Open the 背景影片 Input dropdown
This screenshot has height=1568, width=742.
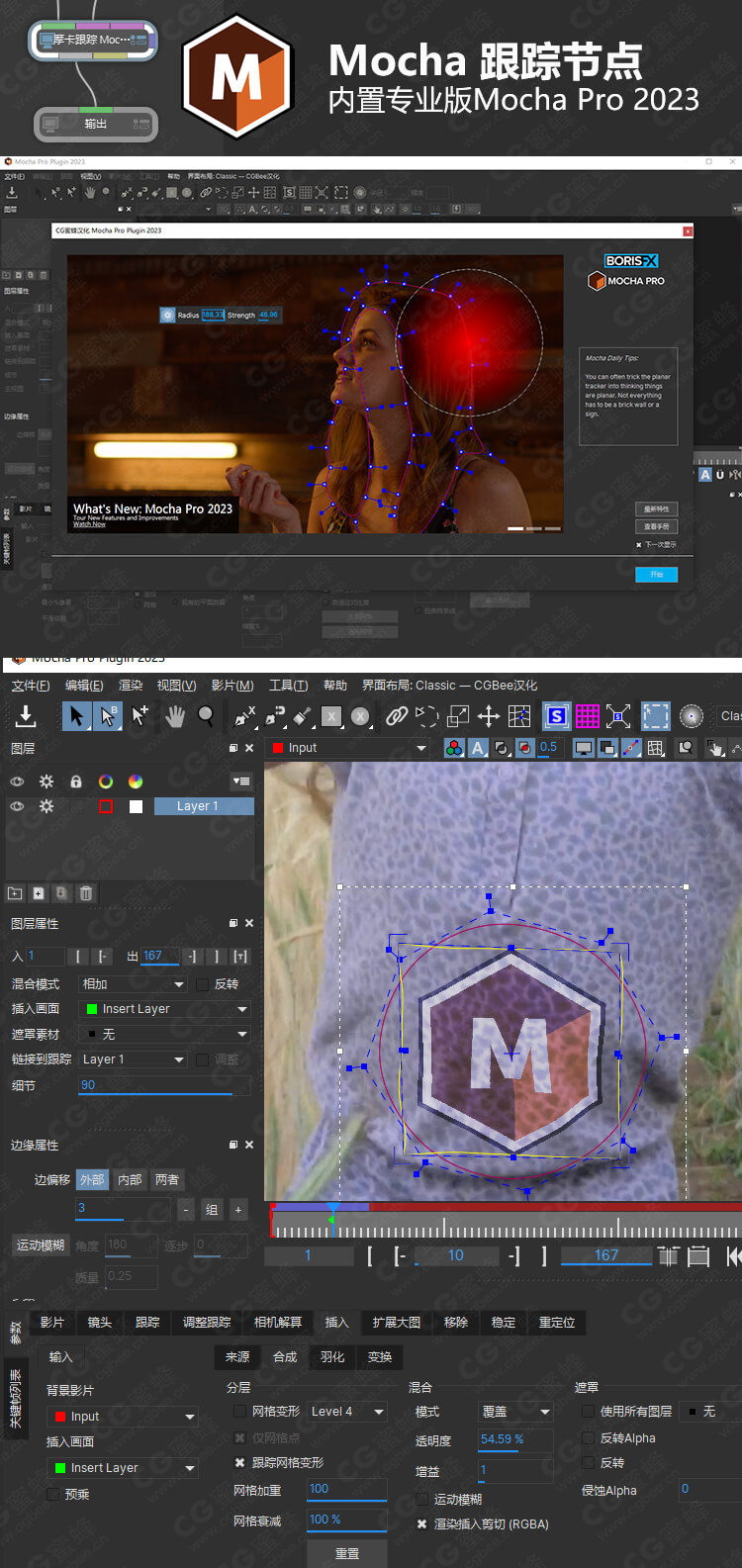(x=123, y=1417)
